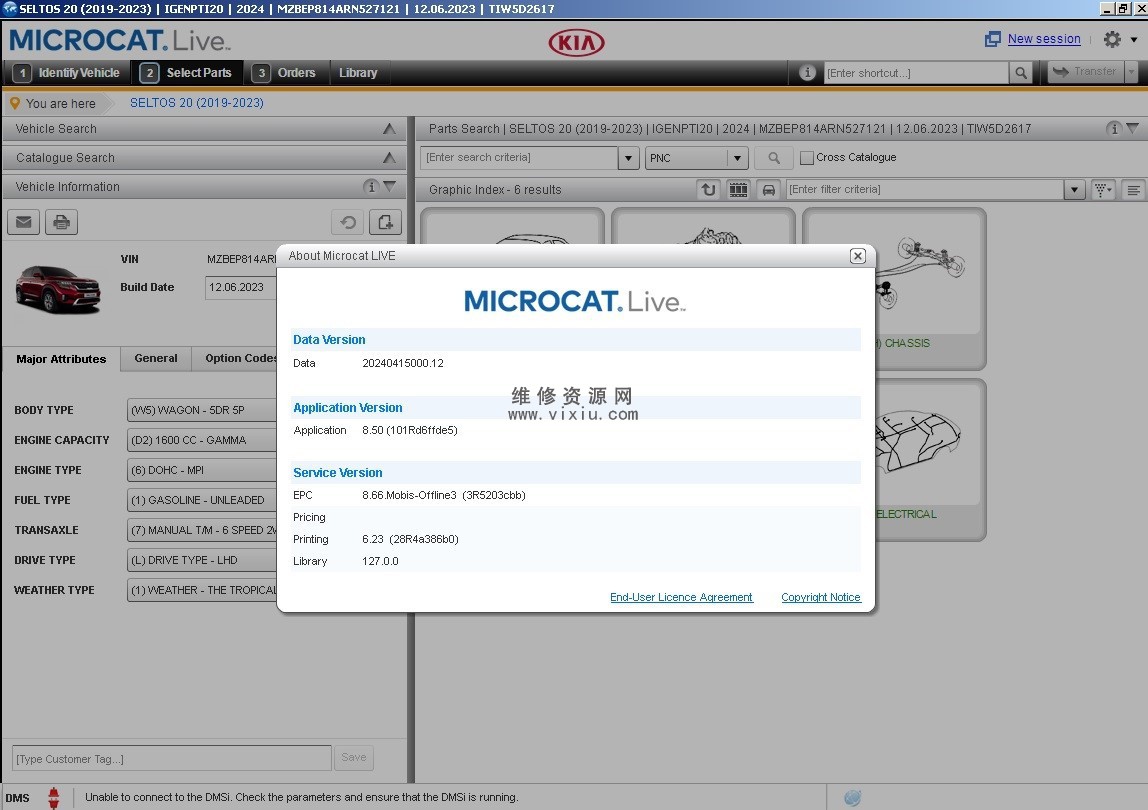Close the About Microcat LIVE dialog

point(857,256)
